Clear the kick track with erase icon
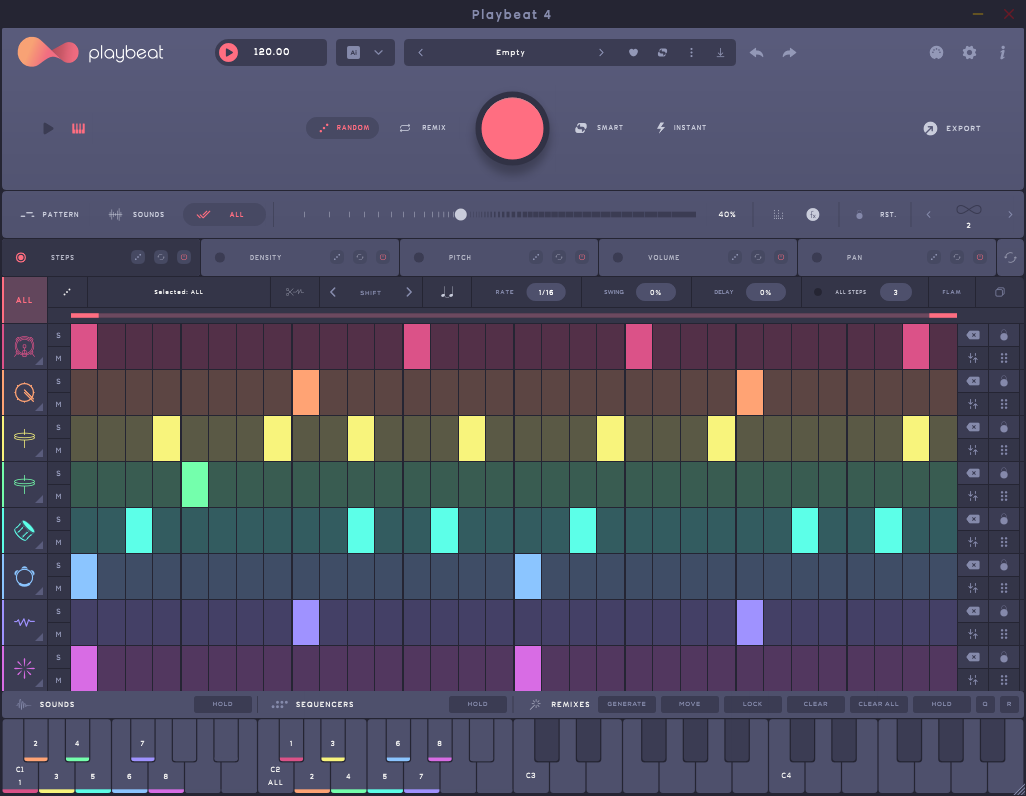The width and height of the screenshot is (1026, 796). coord(973,335)
